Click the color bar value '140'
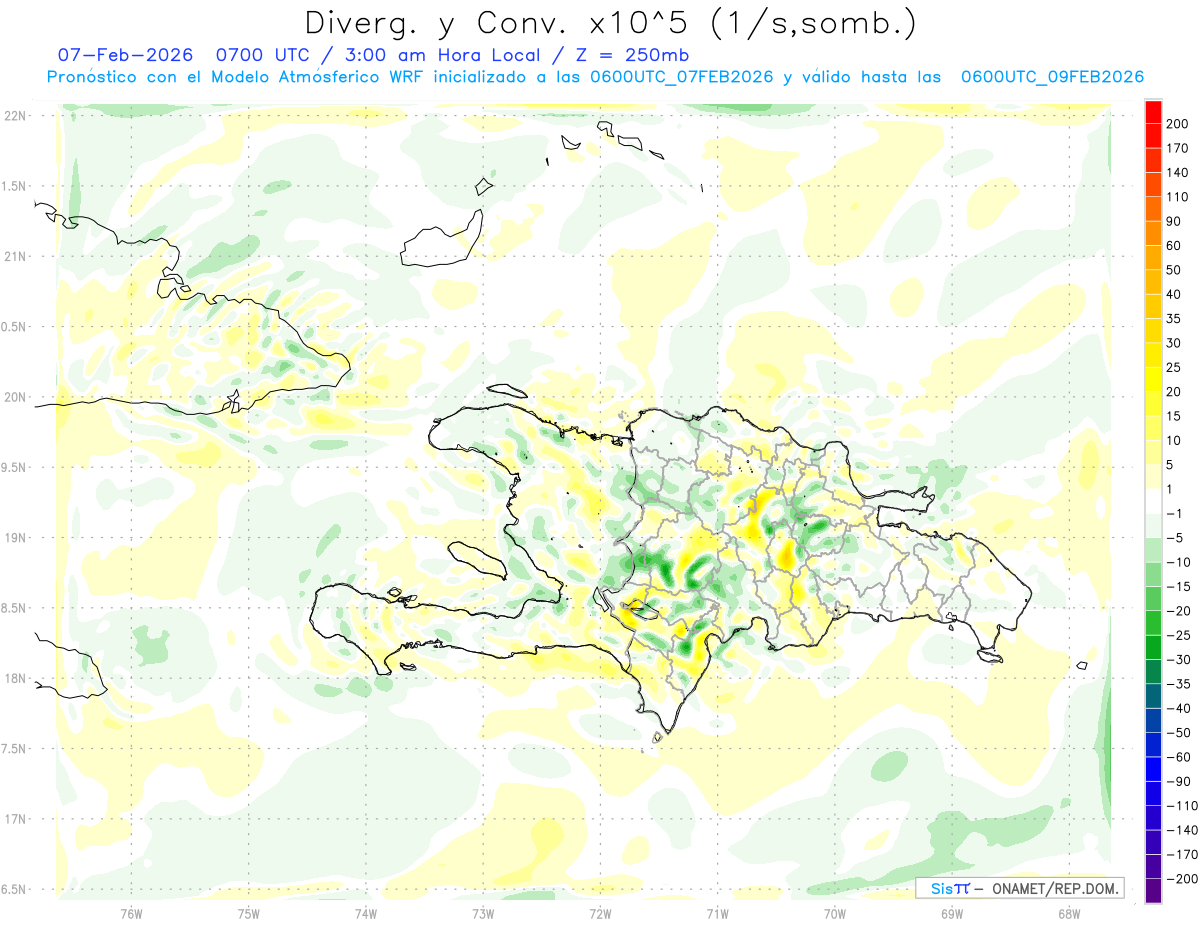This screenshot has height=927, width=1200. pyautogui.click(x=1179, y=173)
